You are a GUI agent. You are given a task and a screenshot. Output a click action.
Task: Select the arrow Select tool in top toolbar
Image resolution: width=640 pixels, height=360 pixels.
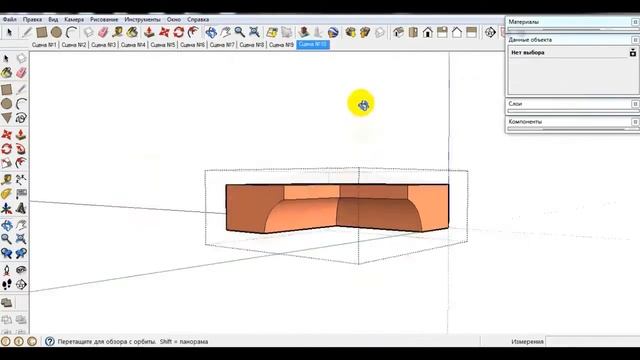click(x=9, y=32)
